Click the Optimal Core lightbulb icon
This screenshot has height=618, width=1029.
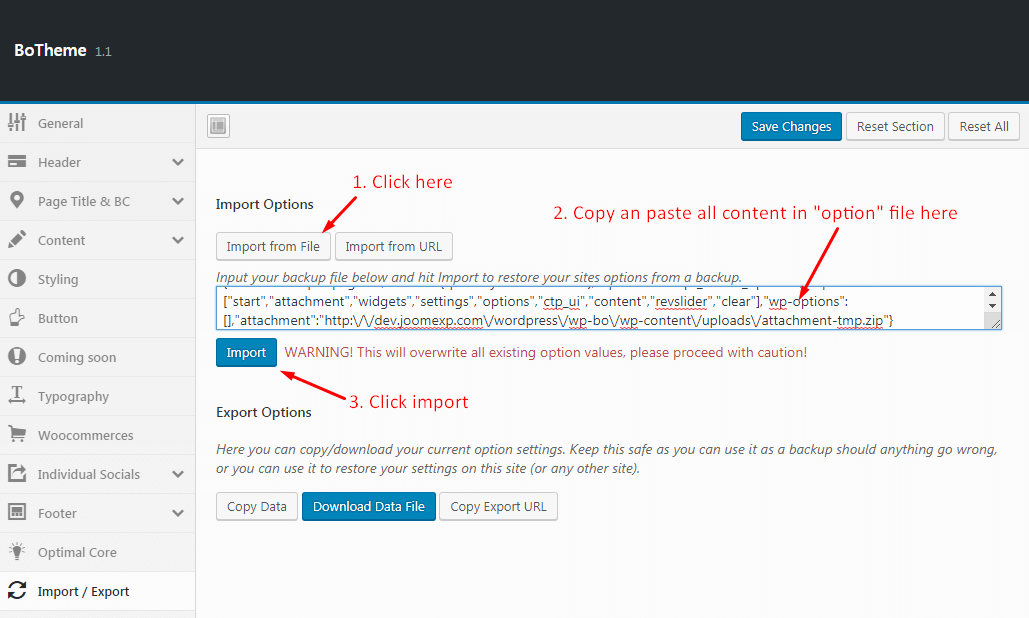pyautogui.click(x=17, y=552)
